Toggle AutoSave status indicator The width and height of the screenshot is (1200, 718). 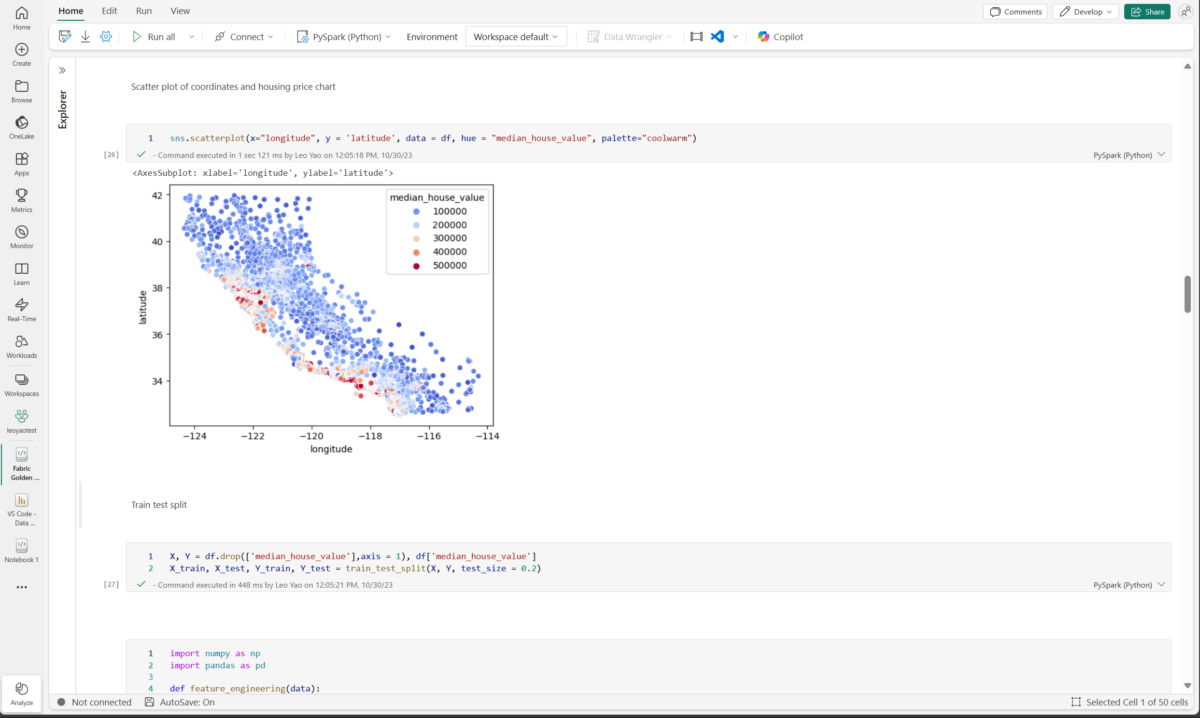tap(180, 702)
